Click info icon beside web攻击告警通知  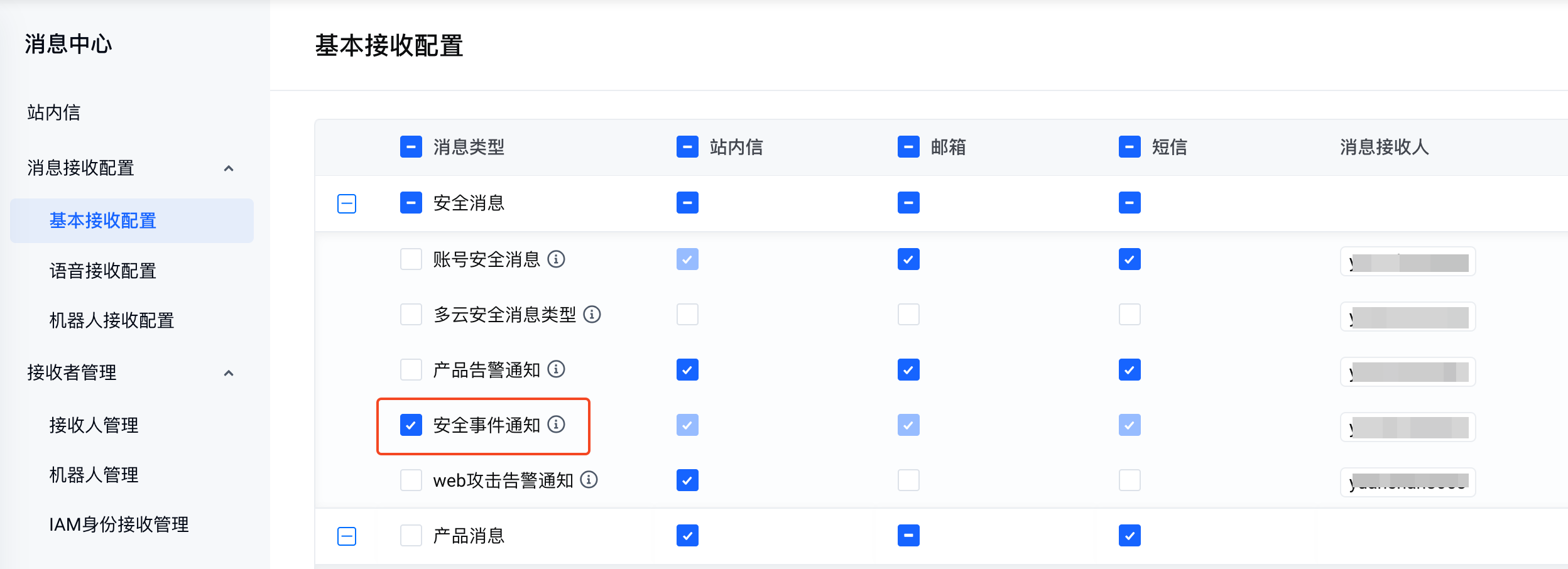(589, 480)
